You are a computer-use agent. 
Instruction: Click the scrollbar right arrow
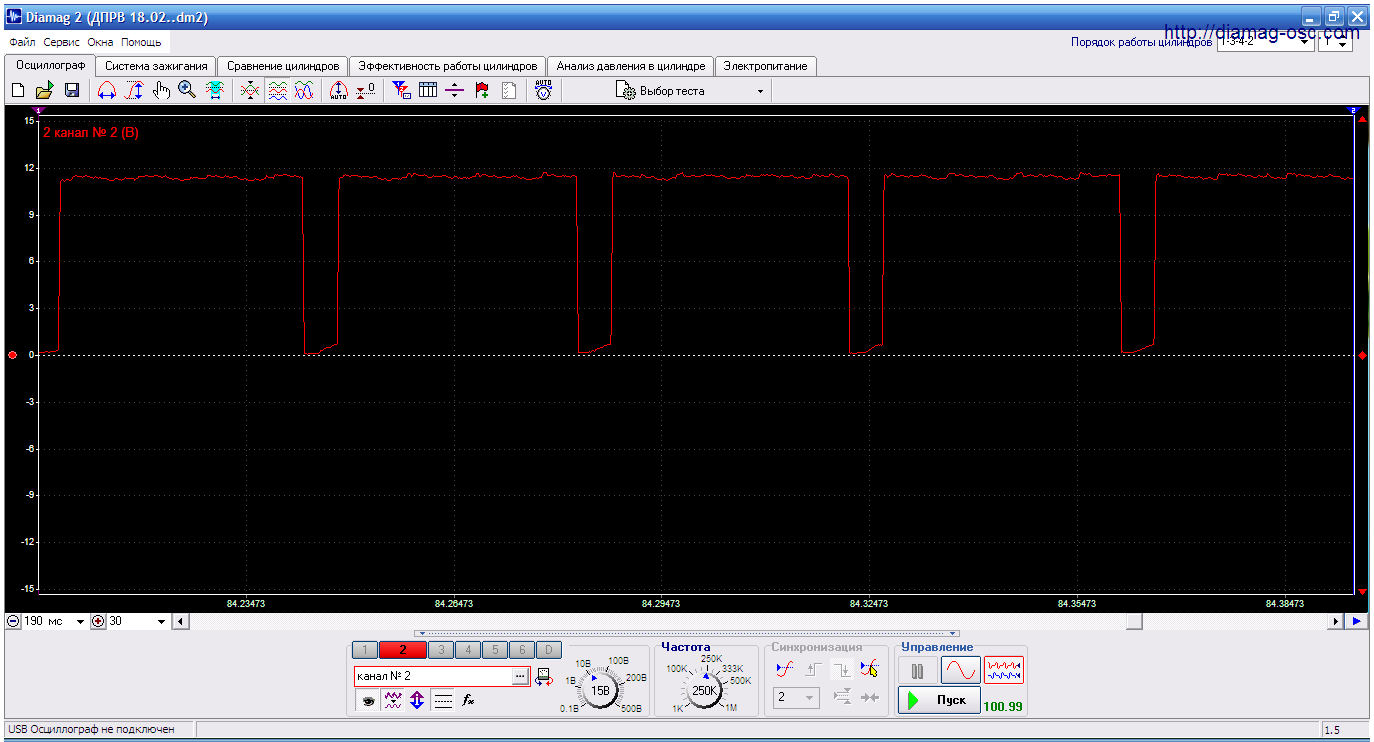click(1336, 621)
